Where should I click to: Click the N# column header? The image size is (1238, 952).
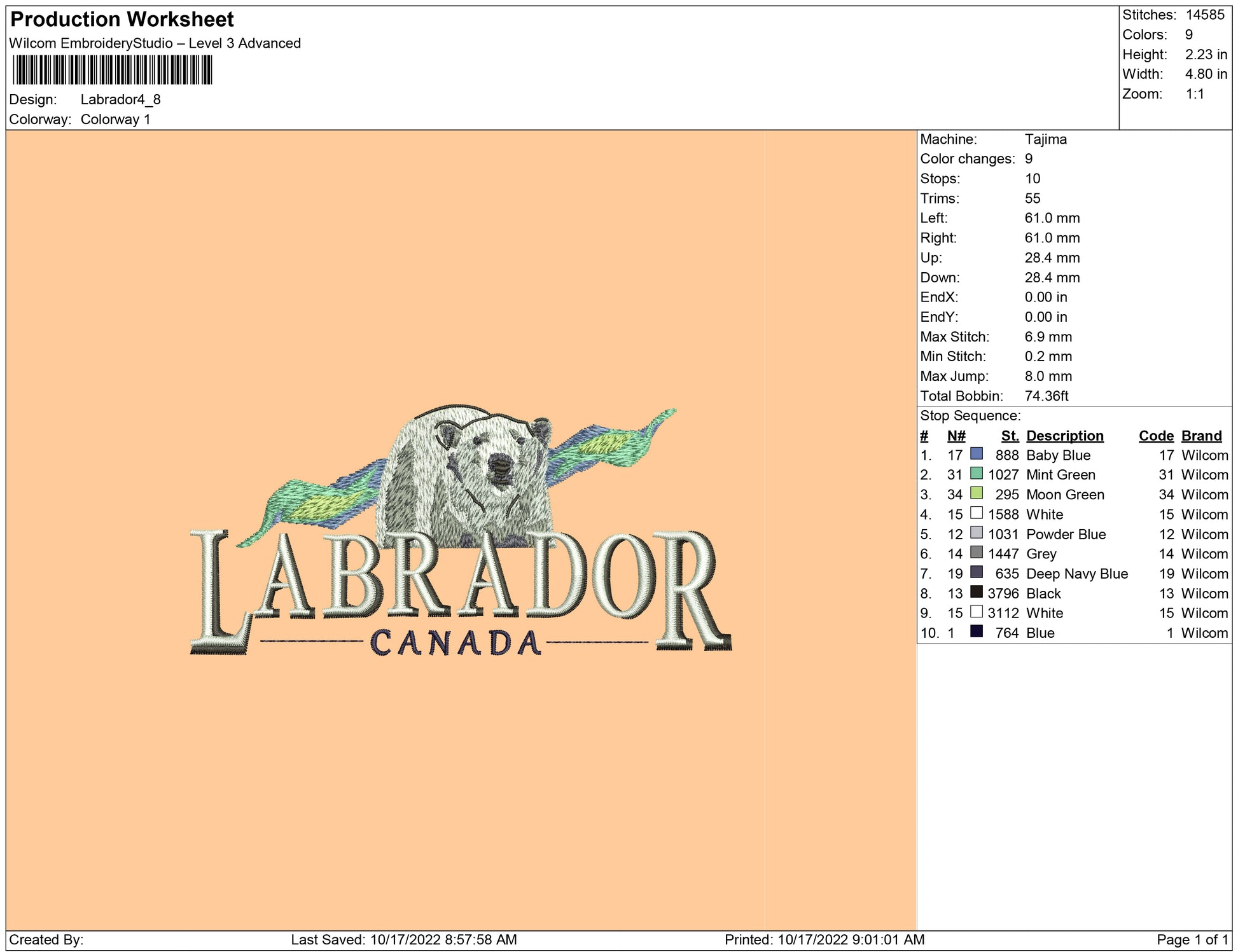pos(956,436)
